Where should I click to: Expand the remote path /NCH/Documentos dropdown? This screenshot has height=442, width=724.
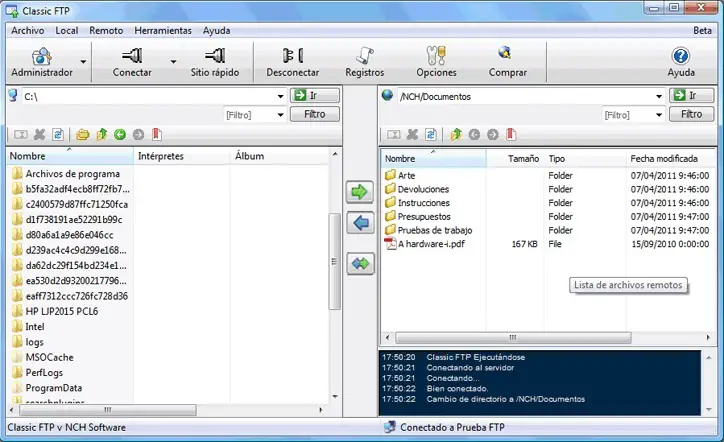click(658, 96)
